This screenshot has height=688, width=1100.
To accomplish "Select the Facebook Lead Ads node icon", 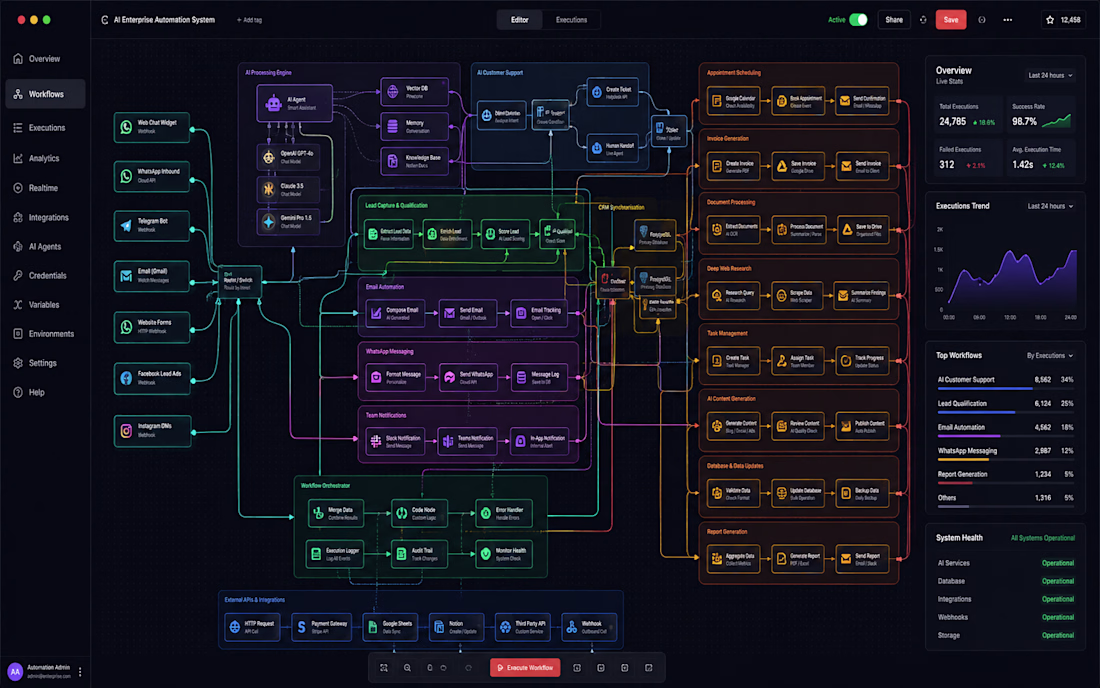I will (126, 378).
